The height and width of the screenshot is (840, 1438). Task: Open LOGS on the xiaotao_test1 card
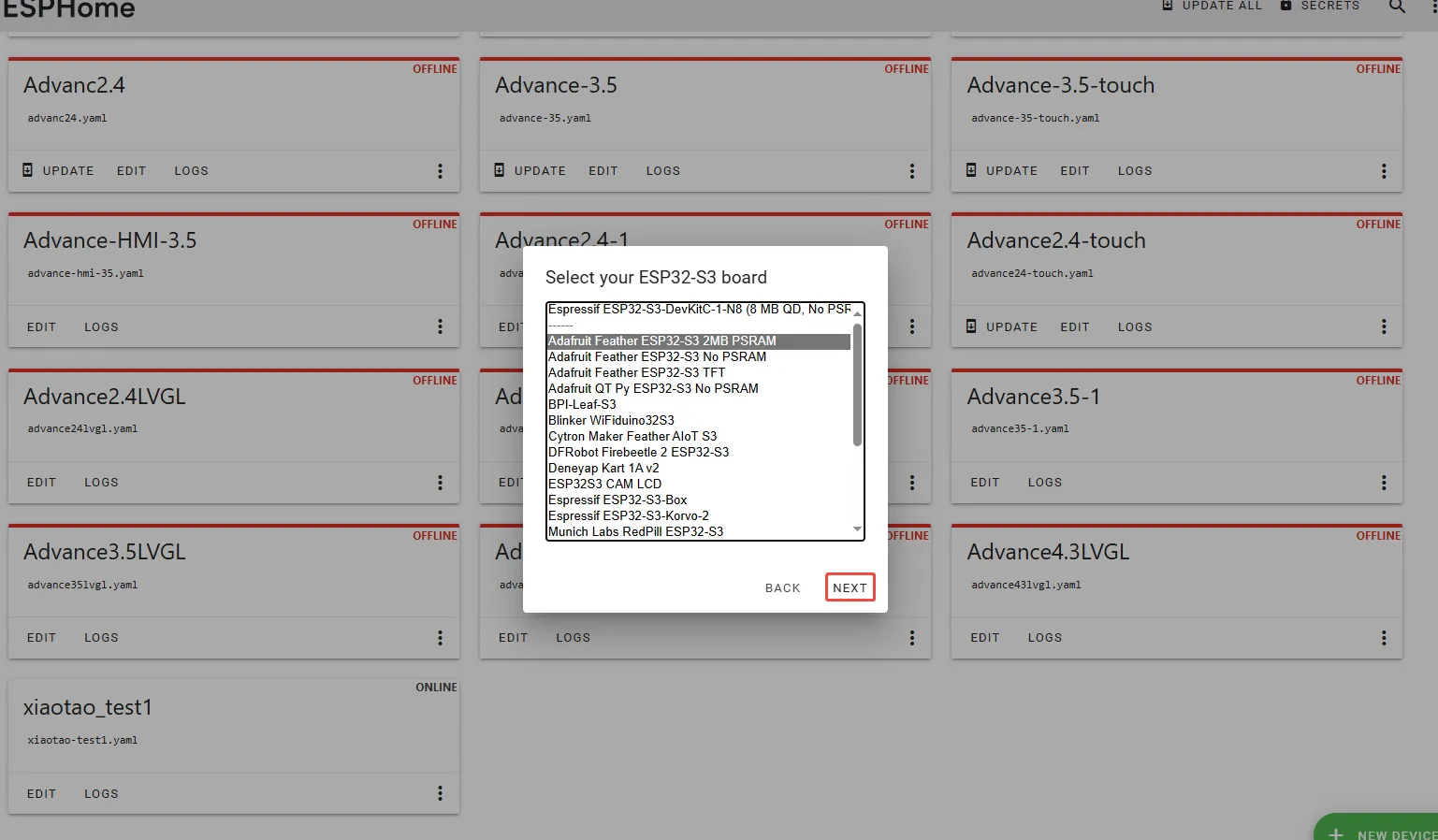[x=102, y=794]
